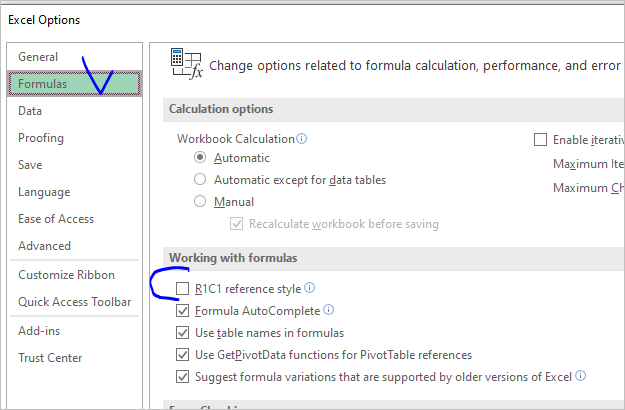The width and height of the screenshot is (625, 410).
Task: Click info icon after Suggest formula variations
Action: coord(580,377)
